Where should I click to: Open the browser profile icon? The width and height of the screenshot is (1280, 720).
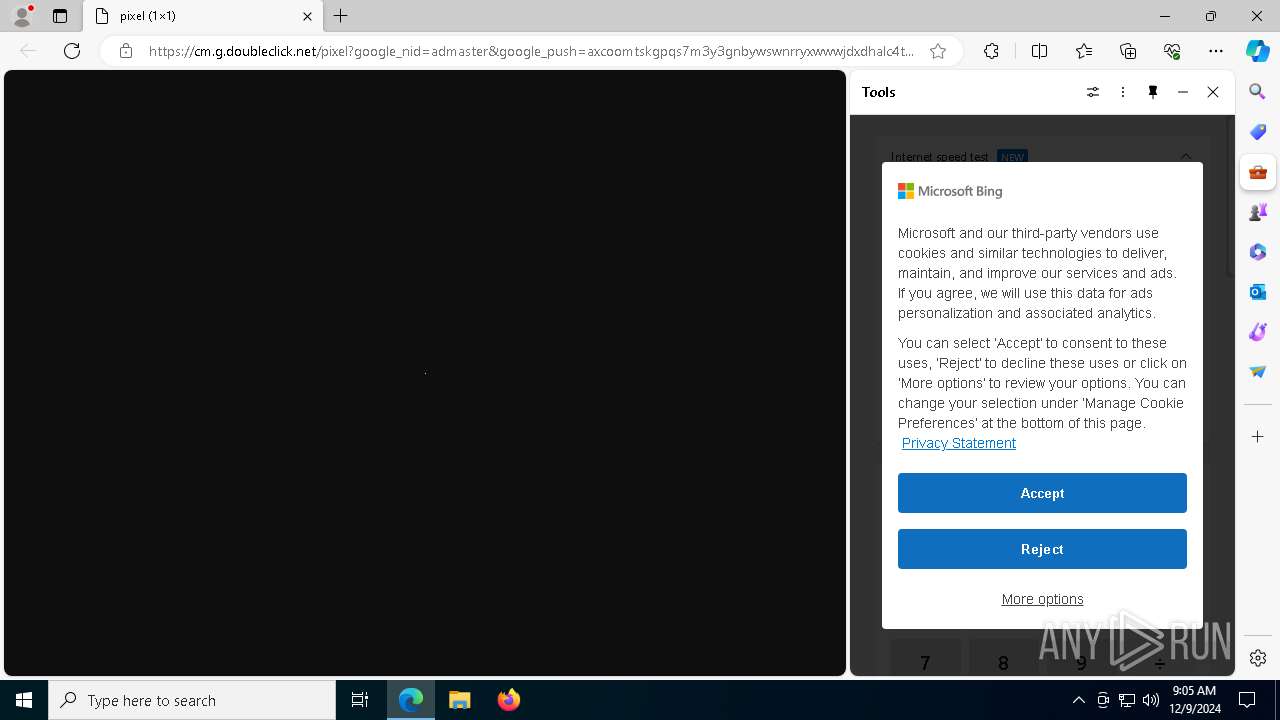[22, 16]
